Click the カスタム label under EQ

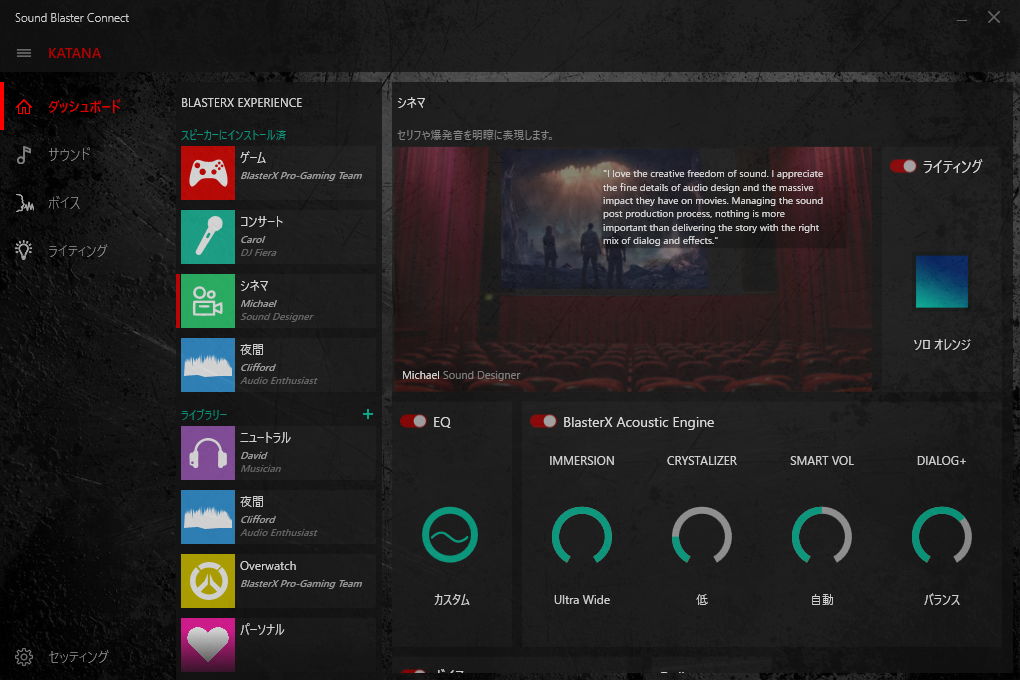click(x=451, y=600)
